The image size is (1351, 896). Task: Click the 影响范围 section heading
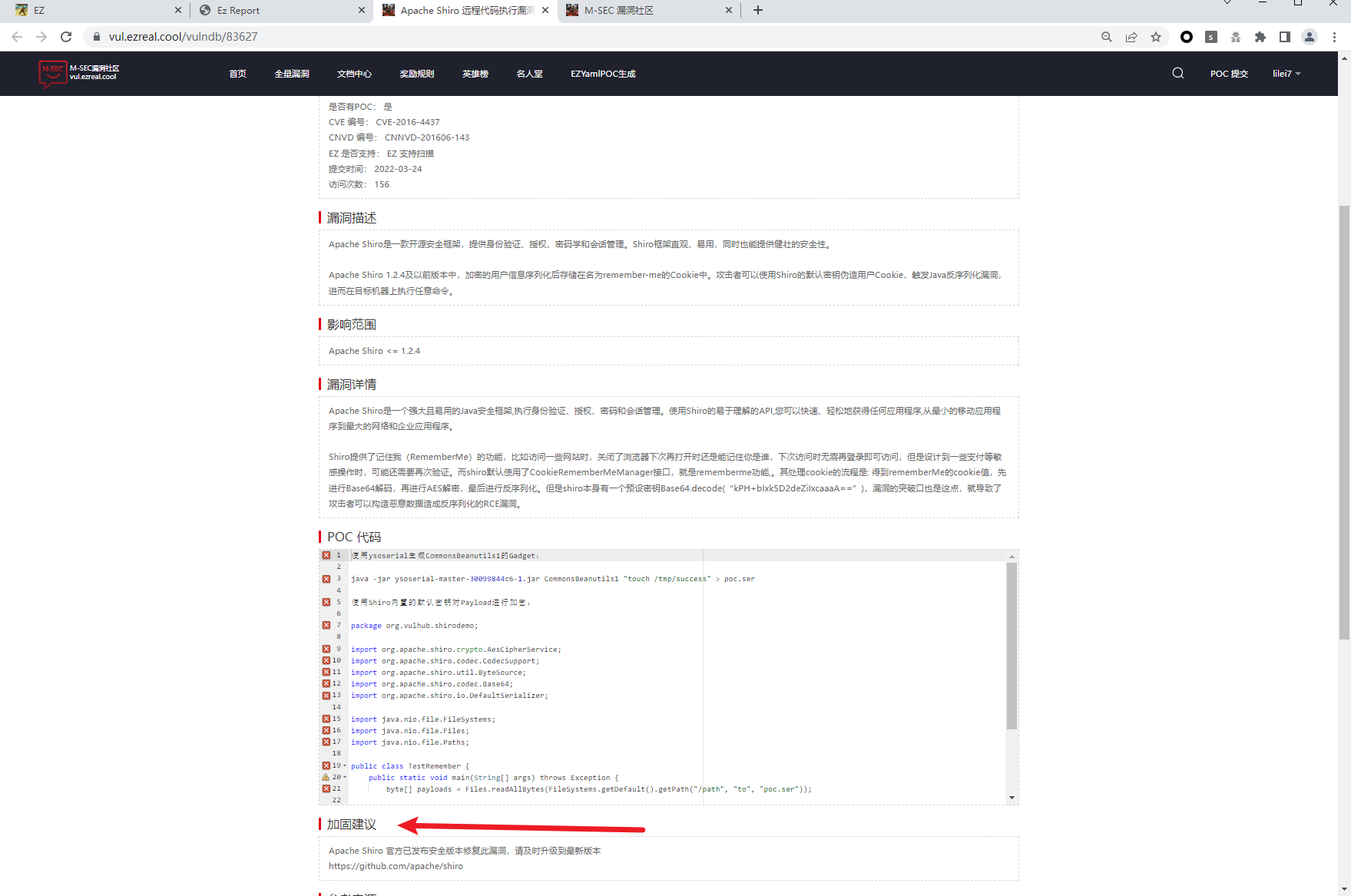352,325
